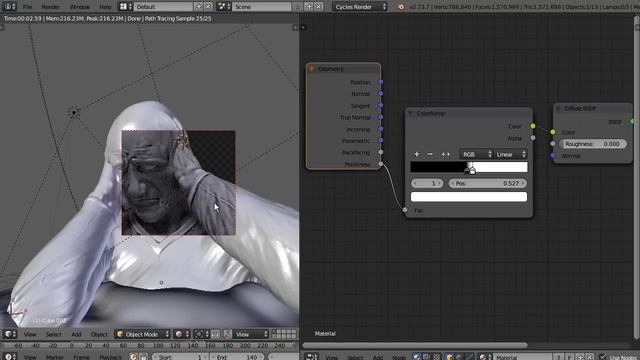Screen dimensions: 640x360
Task: Open the 3D viewport editor type selector
Action: (x=10, y=334)
